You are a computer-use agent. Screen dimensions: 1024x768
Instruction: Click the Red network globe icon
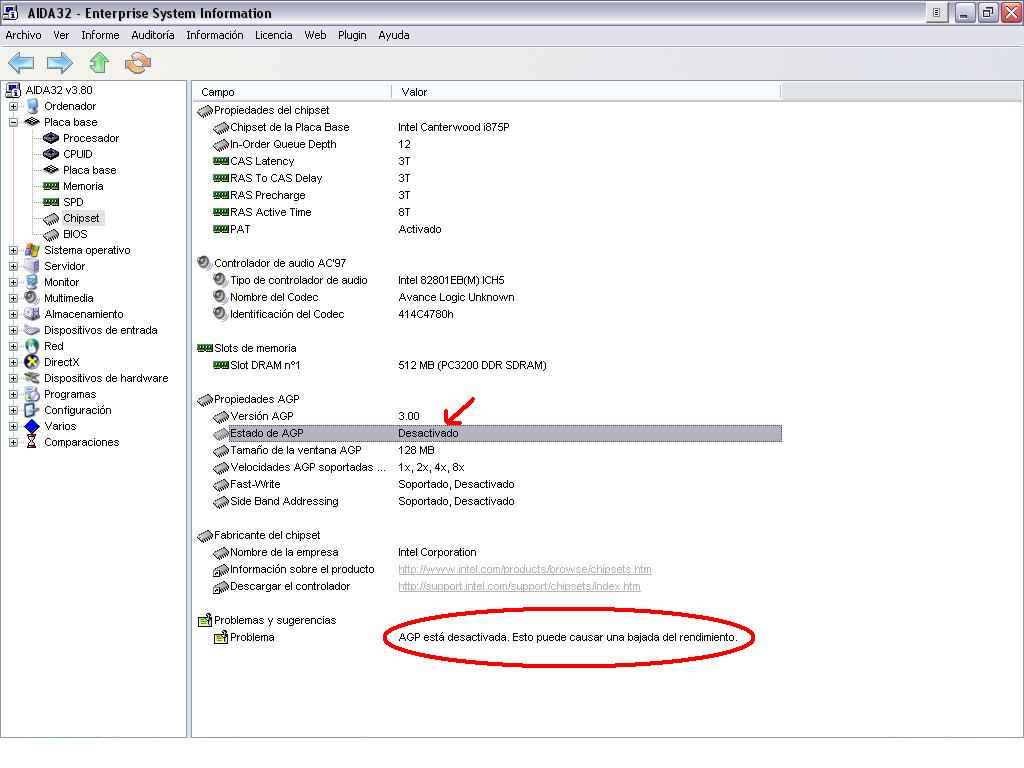[x=32, y=346]
